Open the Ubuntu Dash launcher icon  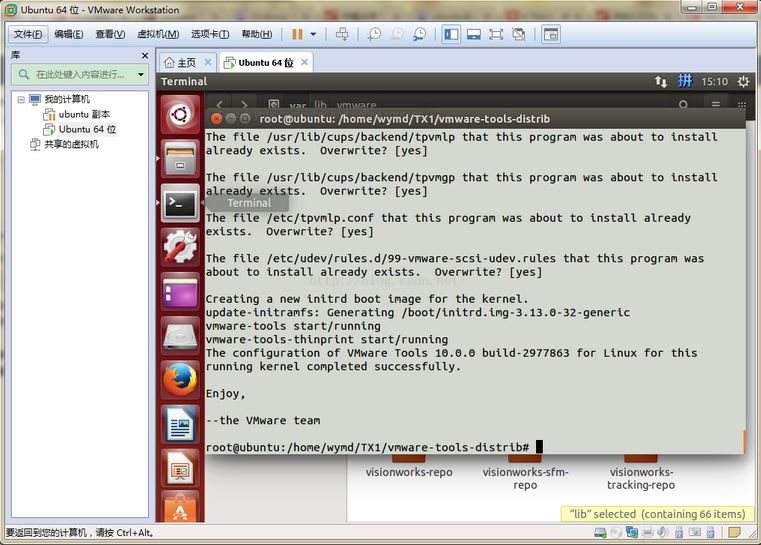pos(180,115)
